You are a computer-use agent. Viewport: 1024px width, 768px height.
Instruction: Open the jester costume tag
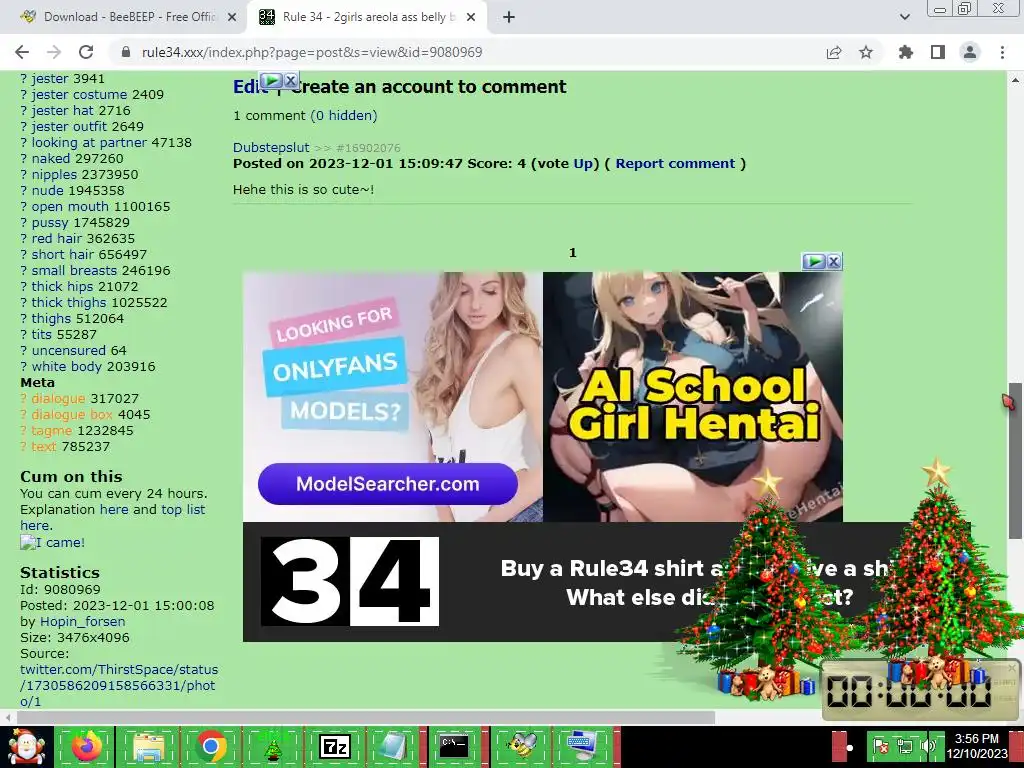[79, 95]
